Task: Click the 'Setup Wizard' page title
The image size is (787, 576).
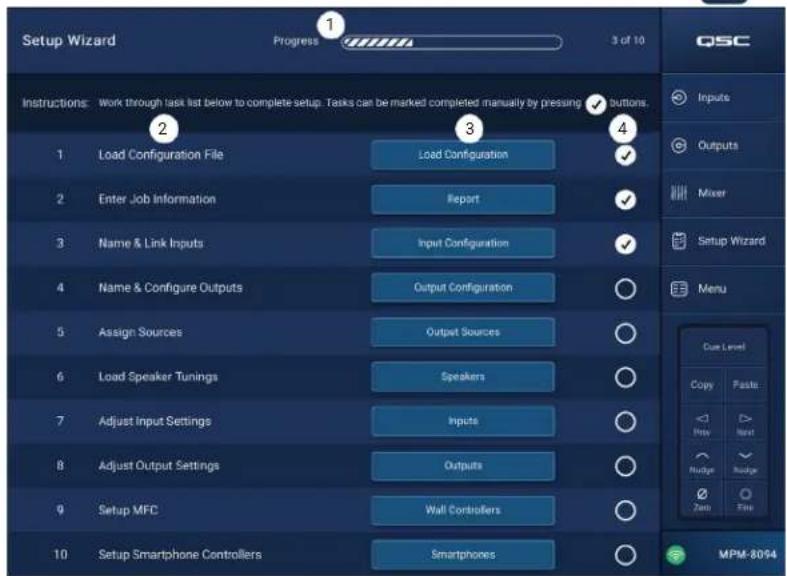Action: click(x=69, y=40)
